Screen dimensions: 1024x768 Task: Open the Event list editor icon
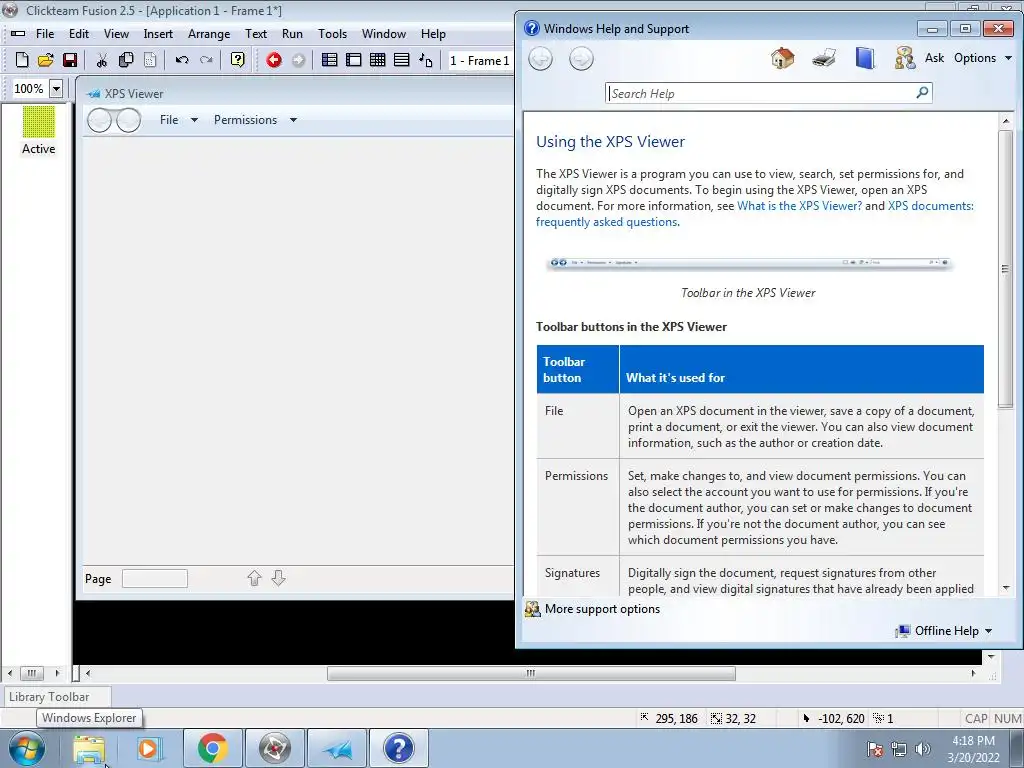402,60
